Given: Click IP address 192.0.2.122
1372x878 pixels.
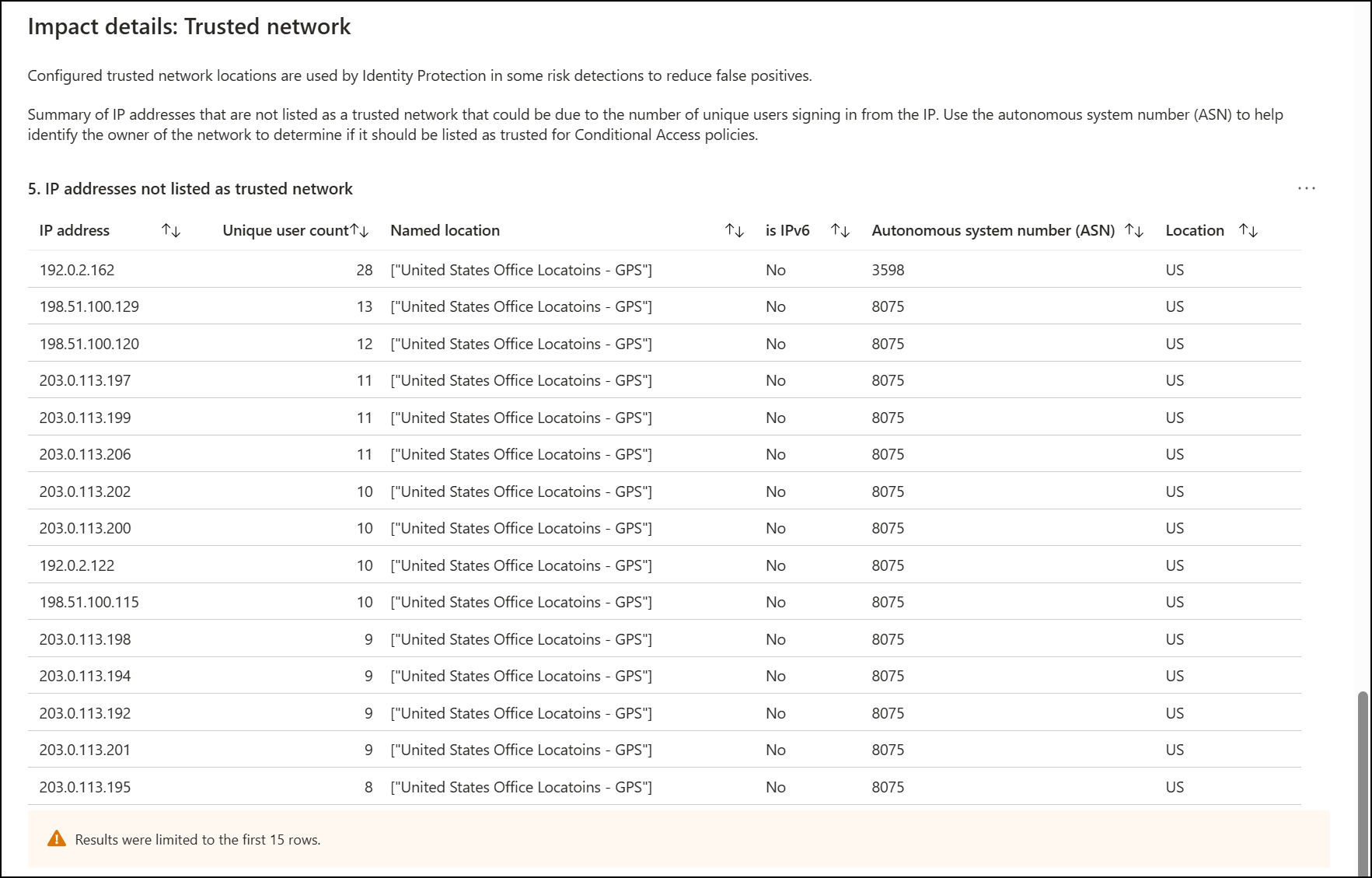Looking at the screenshot, I should tap(77, 565).
